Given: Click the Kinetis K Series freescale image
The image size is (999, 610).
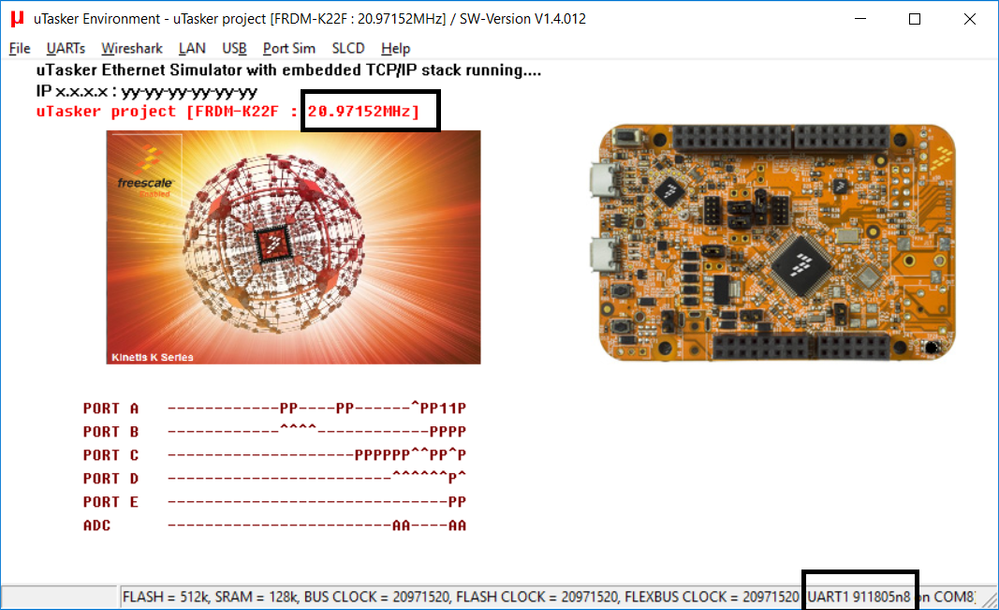Looking at the screenshot, I should tap(293, 247).
